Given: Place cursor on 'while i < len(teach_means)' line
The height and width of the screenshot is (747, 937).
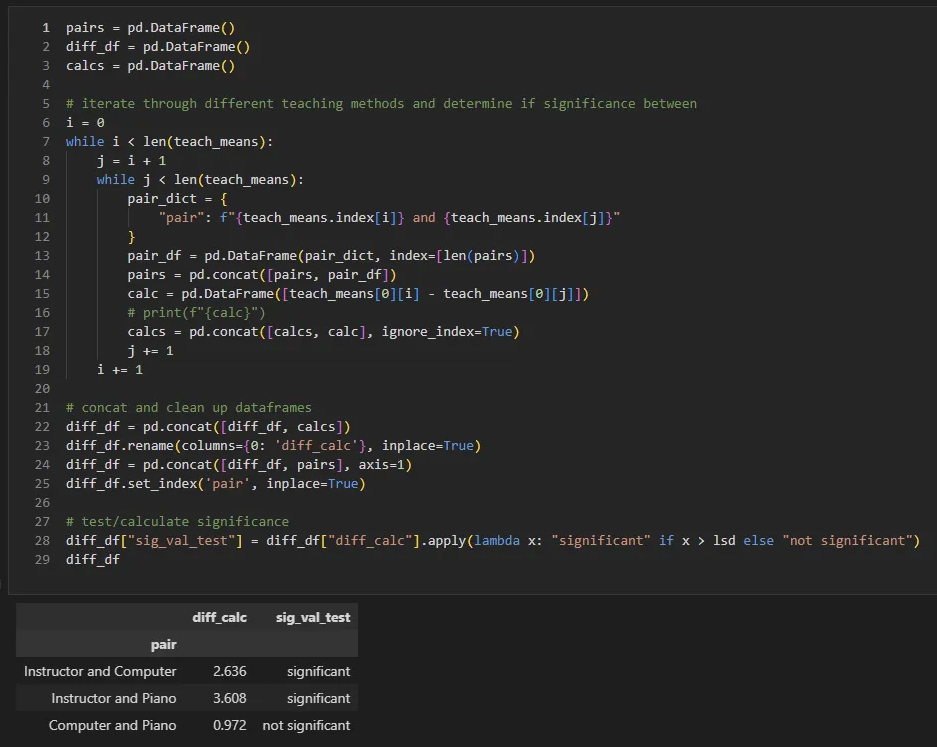Looking at the screenshot, I should pos(169,142).
